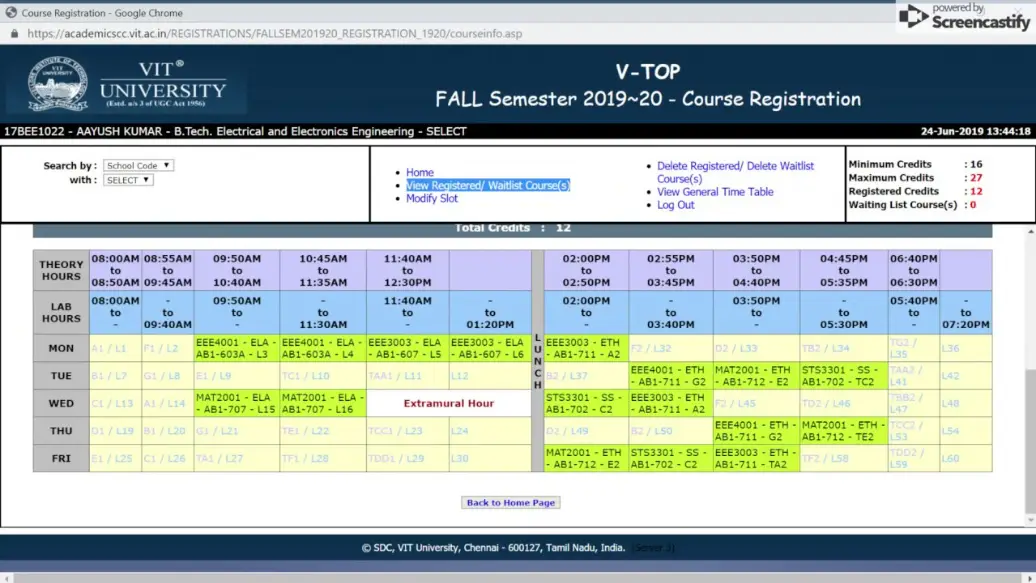
Task: Click the Registered Credits value 12
Action: point(976,191)
